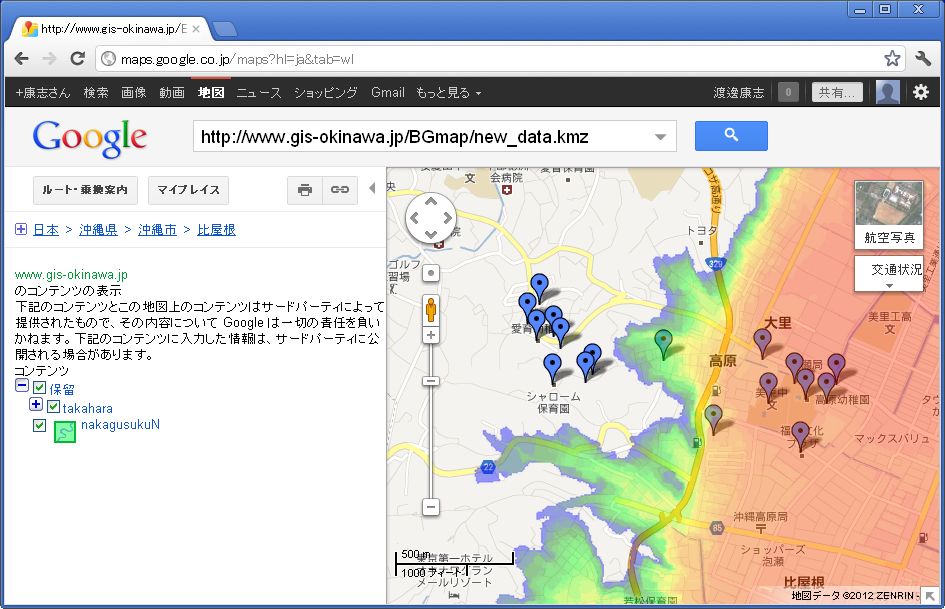Expand the takahara tree node

(36, 404)
